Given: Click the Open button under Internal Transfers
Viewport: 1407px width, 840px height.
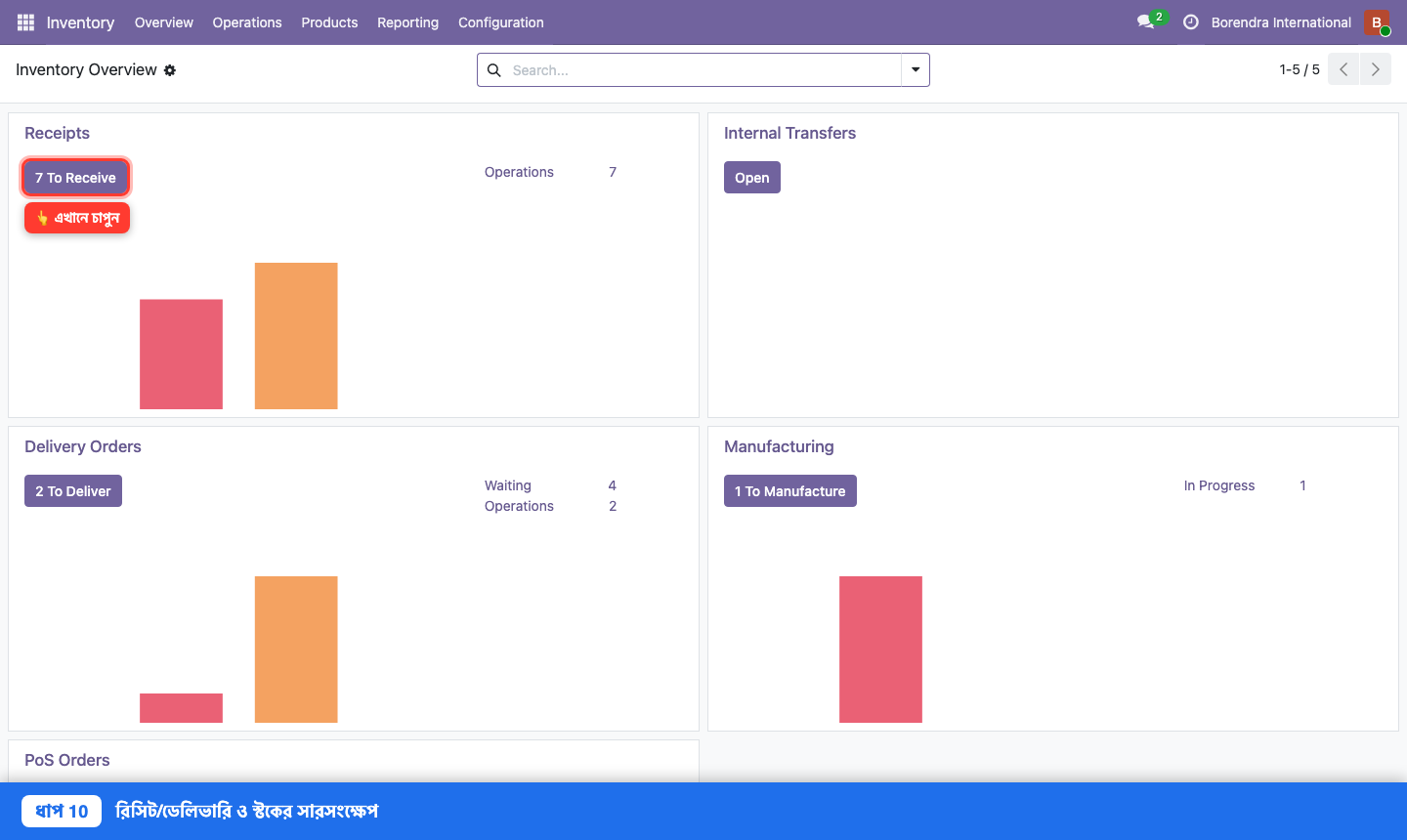Looking at the screenshot, I should click(x=752, y=178).
